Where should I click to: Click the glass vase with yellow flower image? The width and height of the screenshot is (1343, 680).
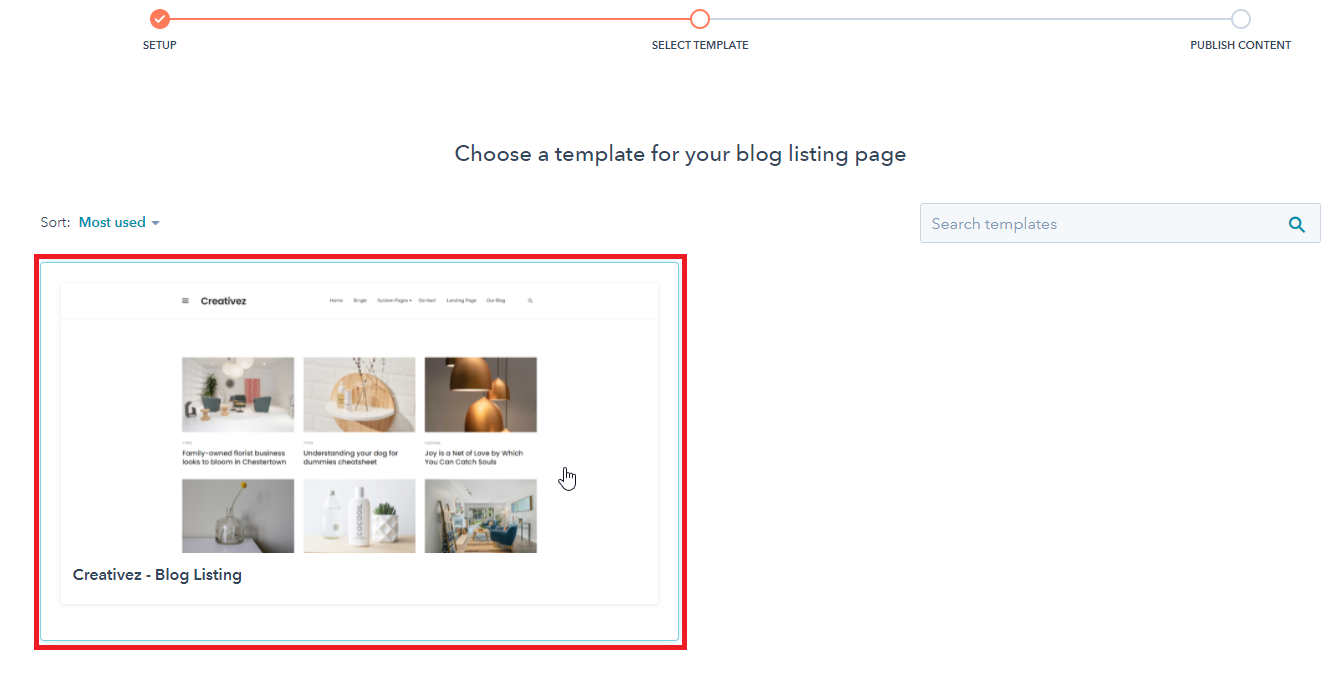coord(238,516)
